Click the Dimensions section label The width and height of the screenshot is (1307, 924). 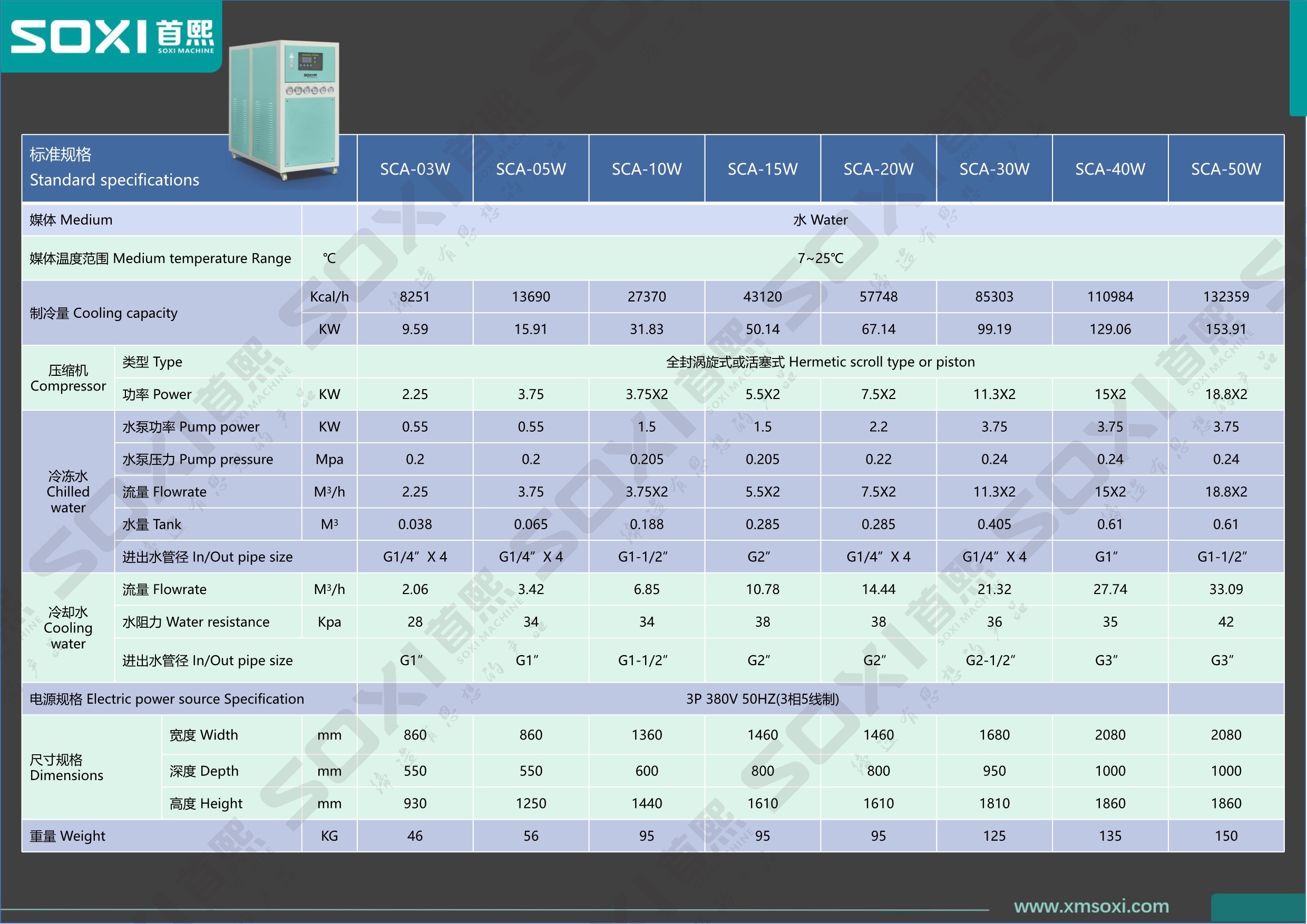pyautogui.click(x=66, y=767)
